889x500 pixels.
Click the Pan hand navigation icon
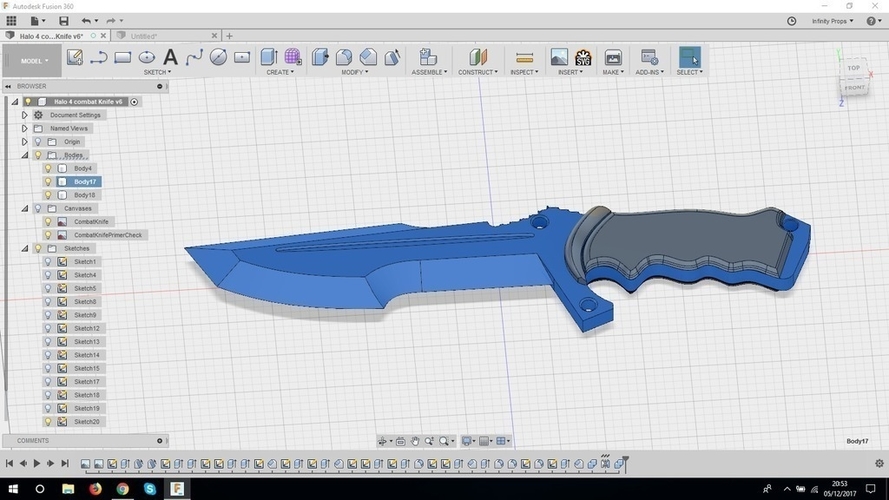coord(415,441)
